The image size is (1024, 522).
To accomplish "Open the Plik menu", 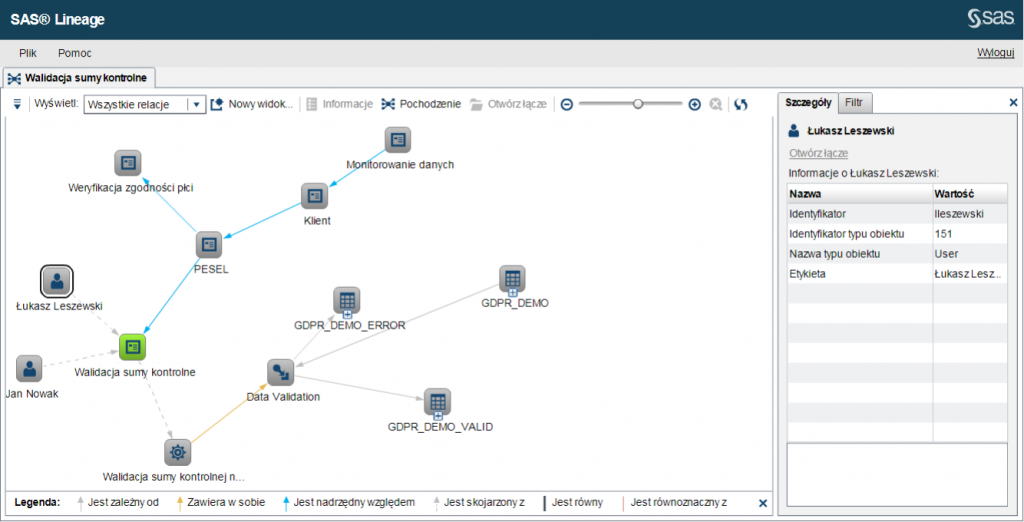I will pos(28,53).
